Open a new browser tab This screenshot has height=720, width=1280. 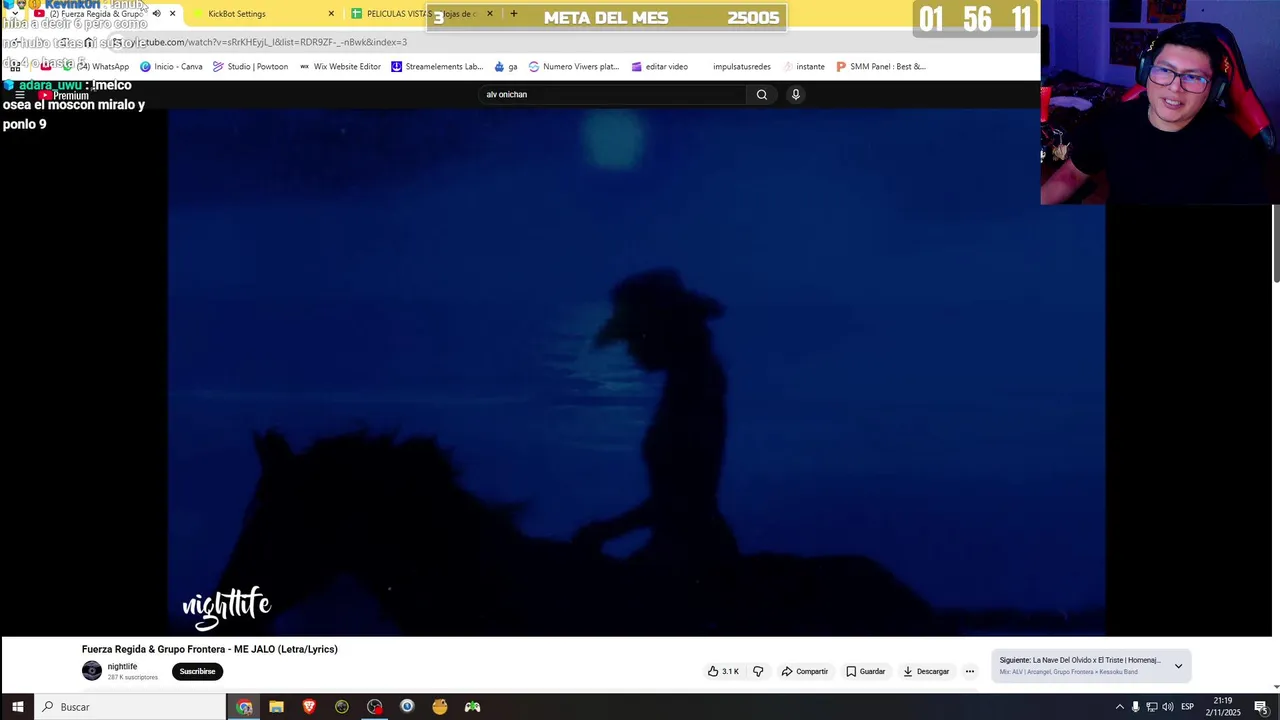pos(514,14)
